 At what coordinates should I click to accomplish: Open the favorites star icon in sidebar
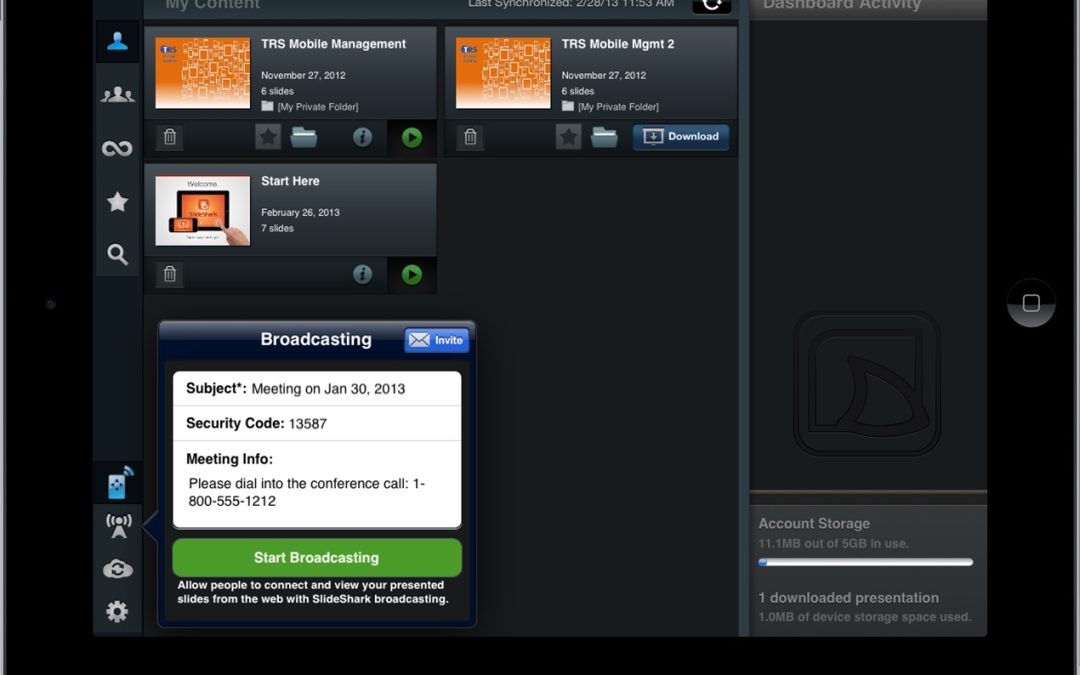(x=118, y=202)
